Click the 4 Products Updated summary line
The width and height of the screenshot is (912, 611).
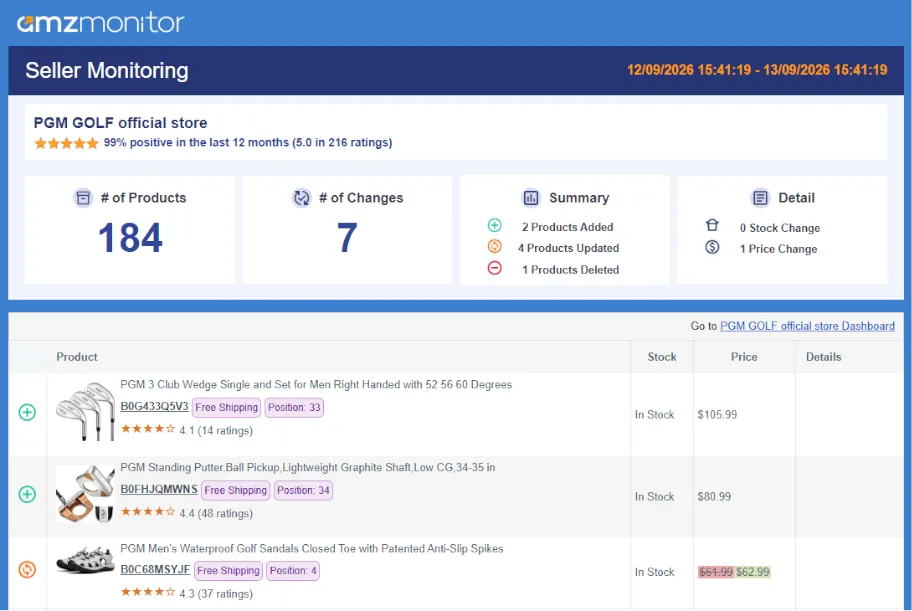568,248
